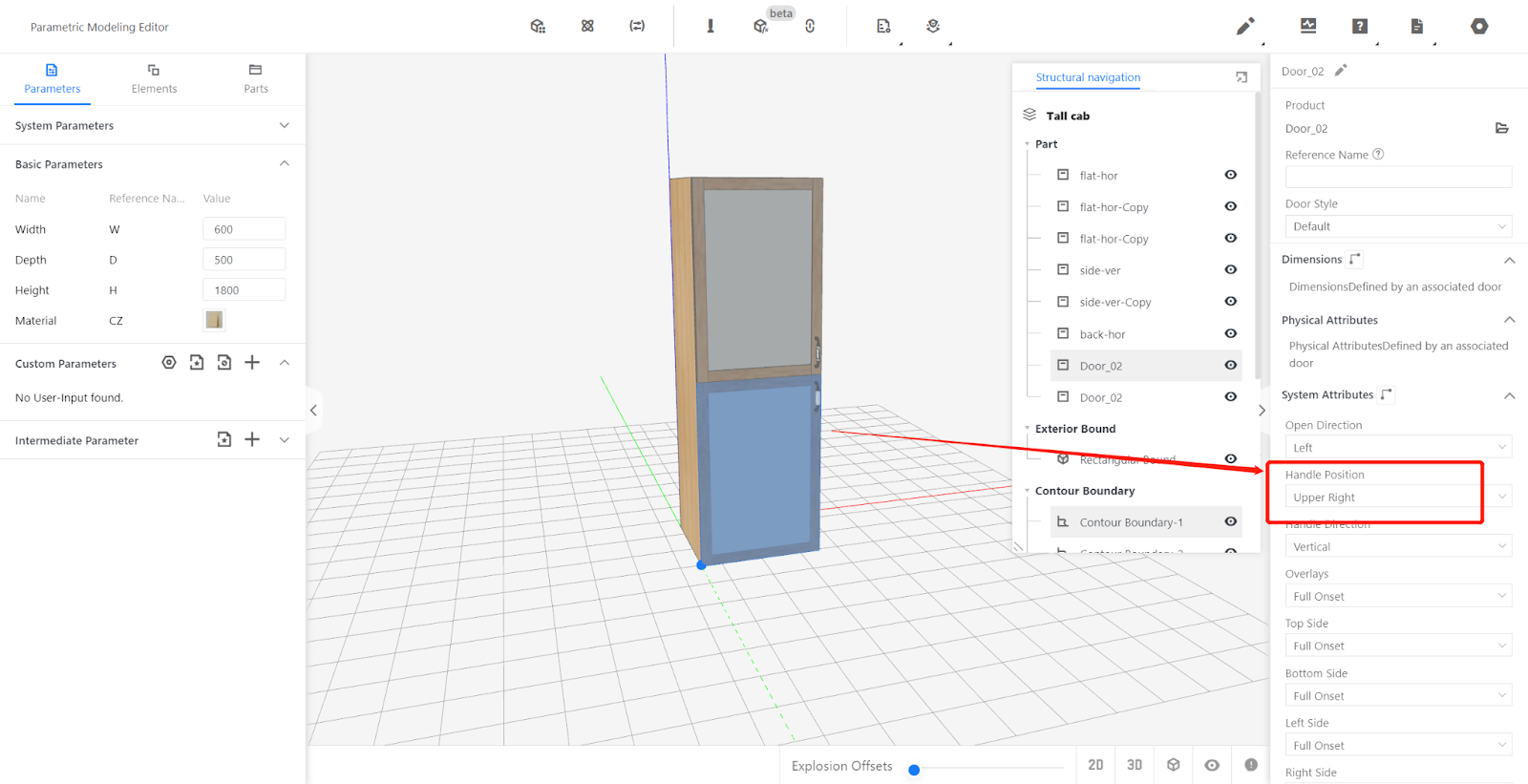The image size is (1528, 784).
Task: Click the plus icon in Intermediate Parameter
Action: click(252, 439)
